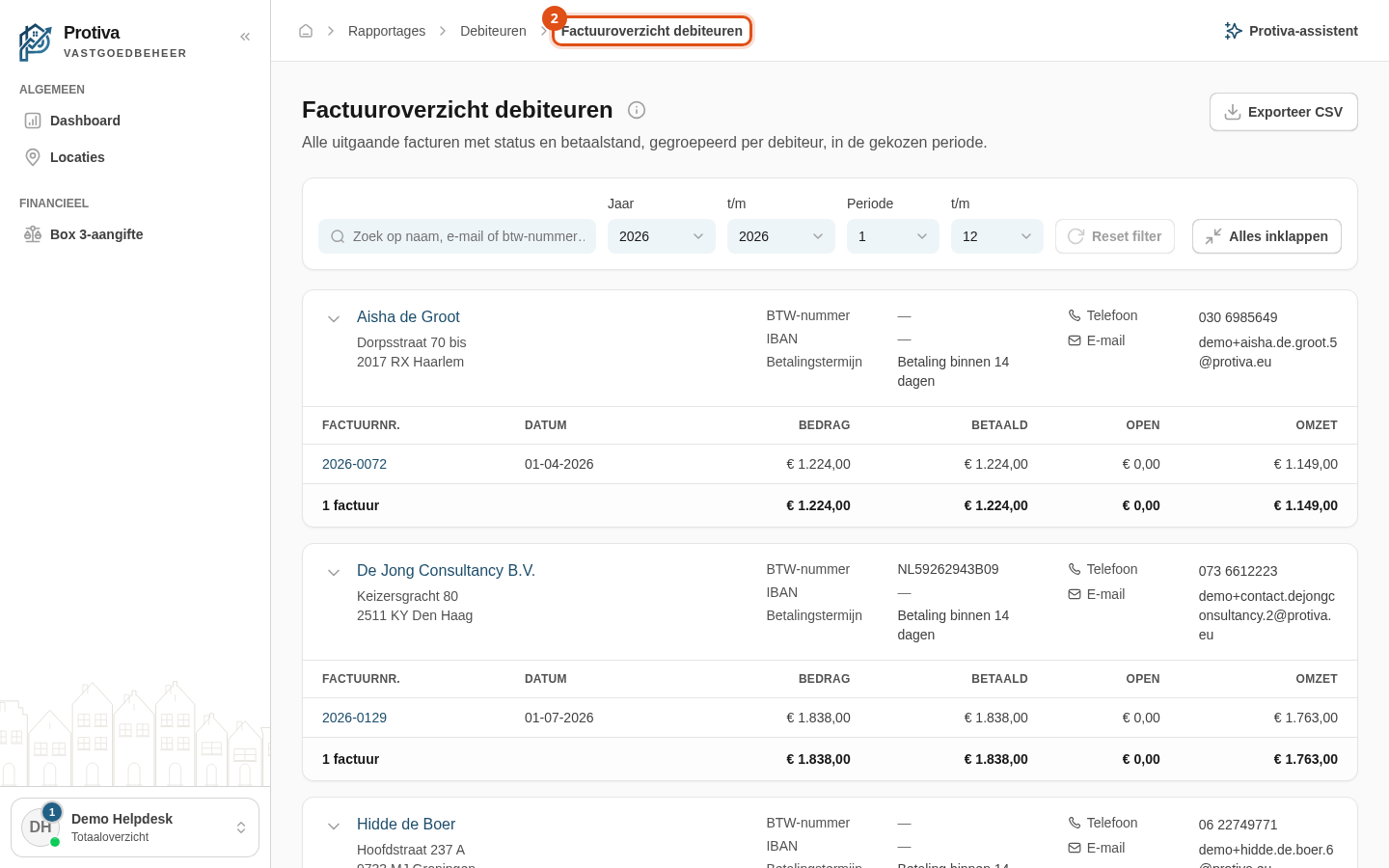Click the Box 3-aangifte scales icon
Image resolution: width=1389 pixels, height=868 pixels.
pos(33,234)
